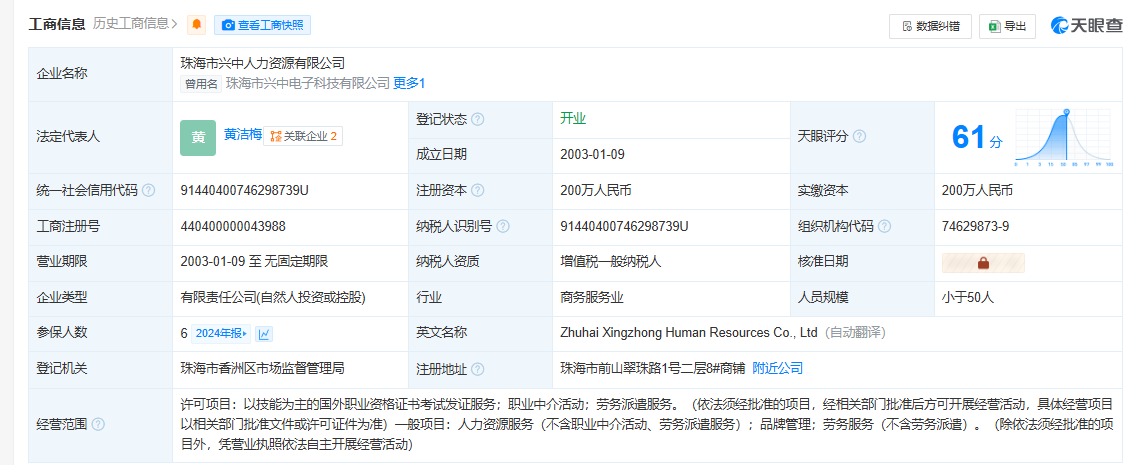Click 商务服务业 industry value
1131x465 pixels.
point(591,298)
